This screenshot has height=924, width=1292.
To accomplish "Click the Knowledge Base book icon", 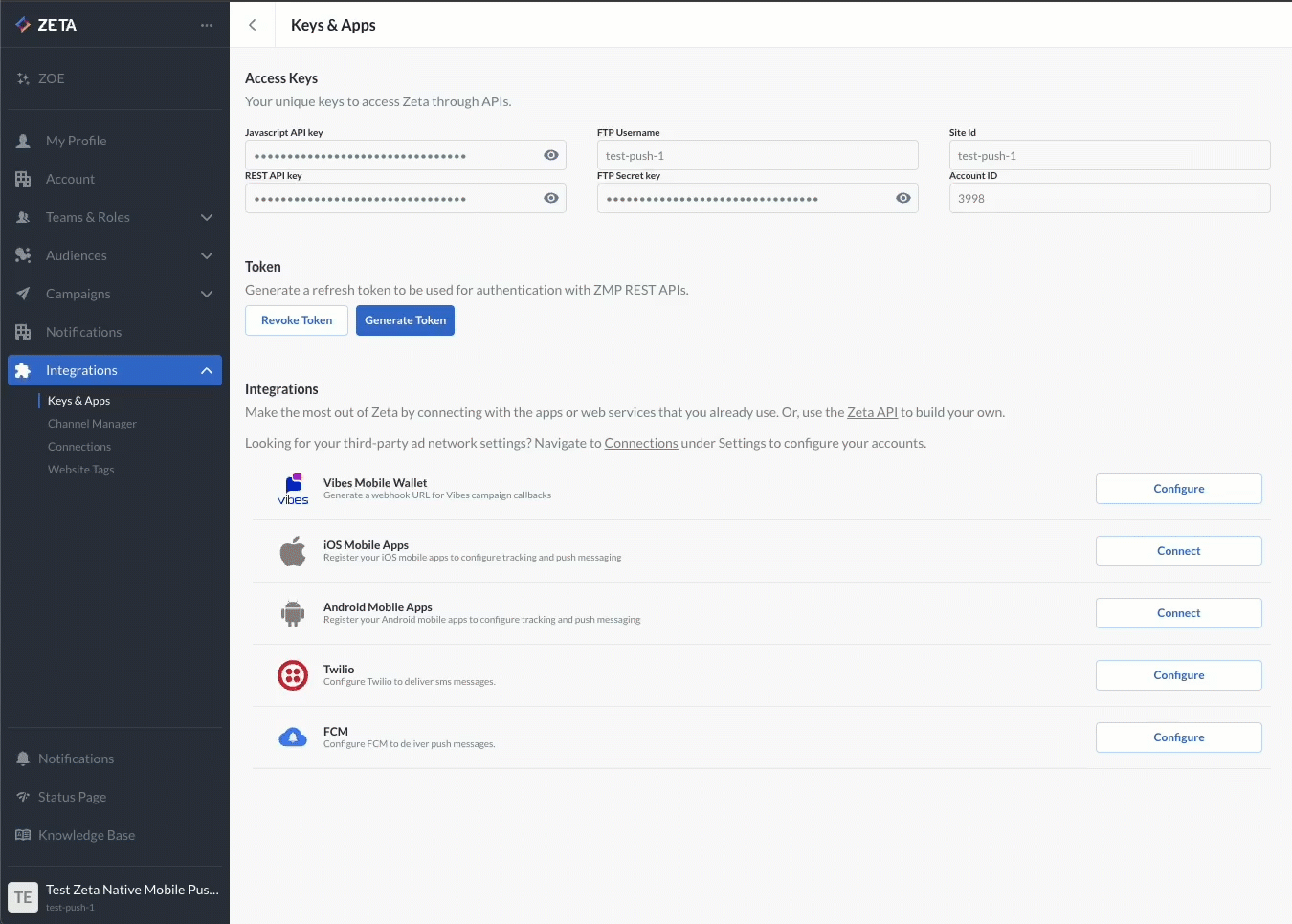I will coord(23,835).
